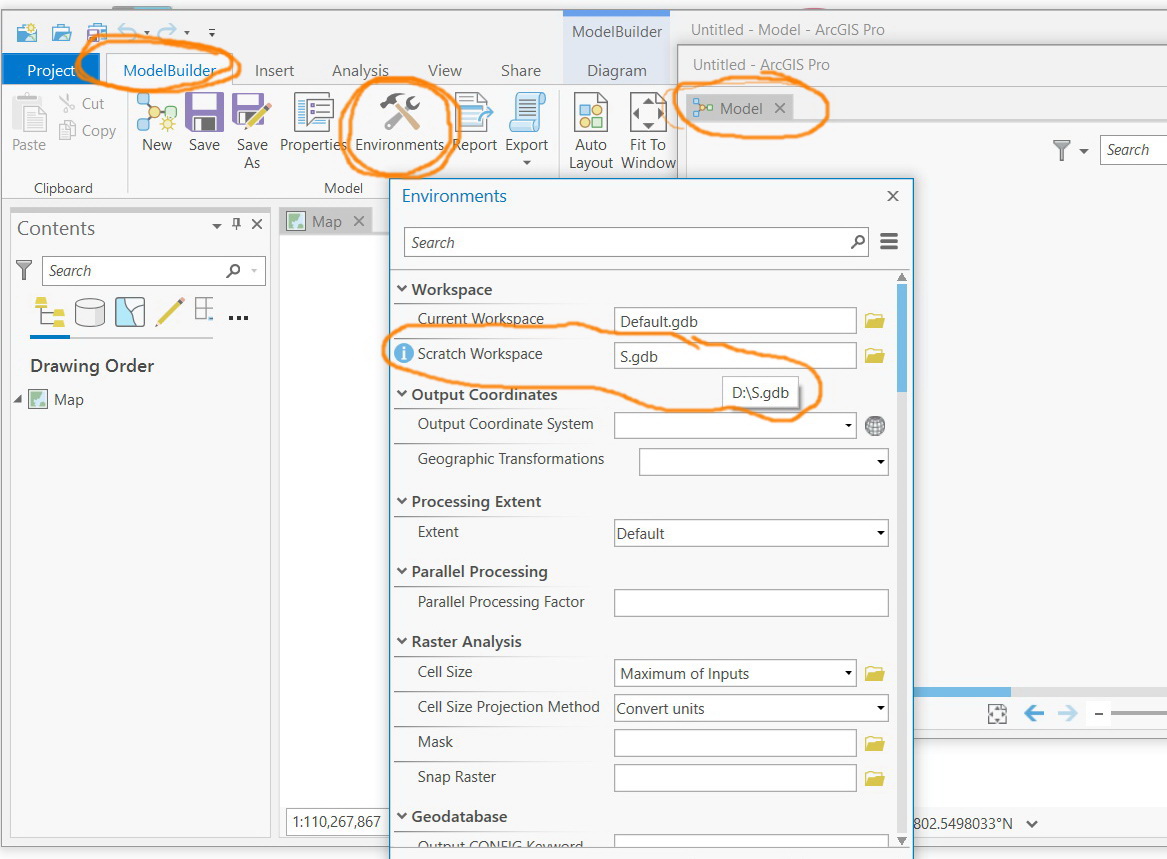
Task: Collapse Map tree node in Contents
Action: 18,400
